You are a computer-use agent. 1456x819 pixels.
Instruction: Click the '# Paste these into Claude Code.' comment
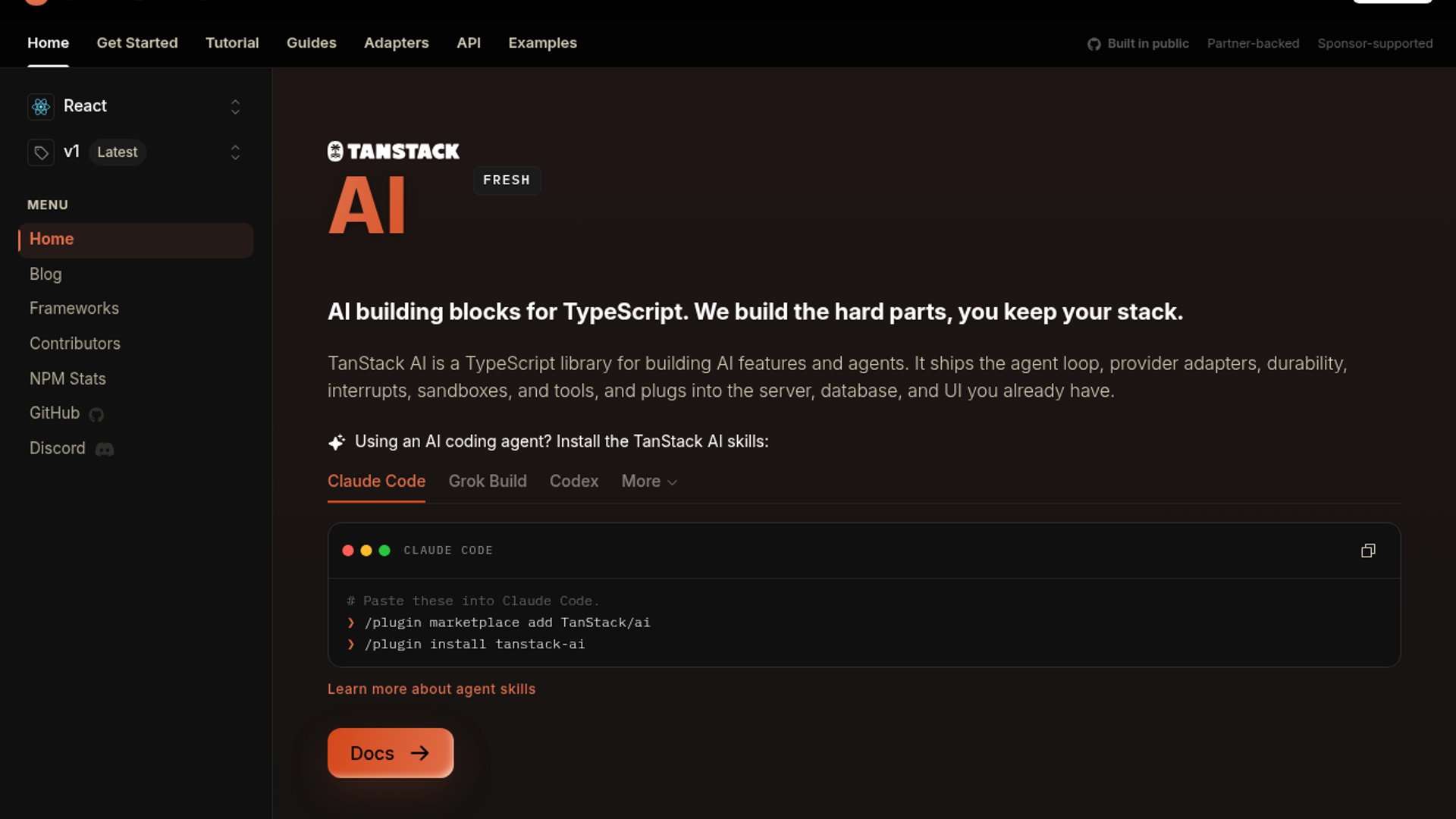[x=473, y=601]
